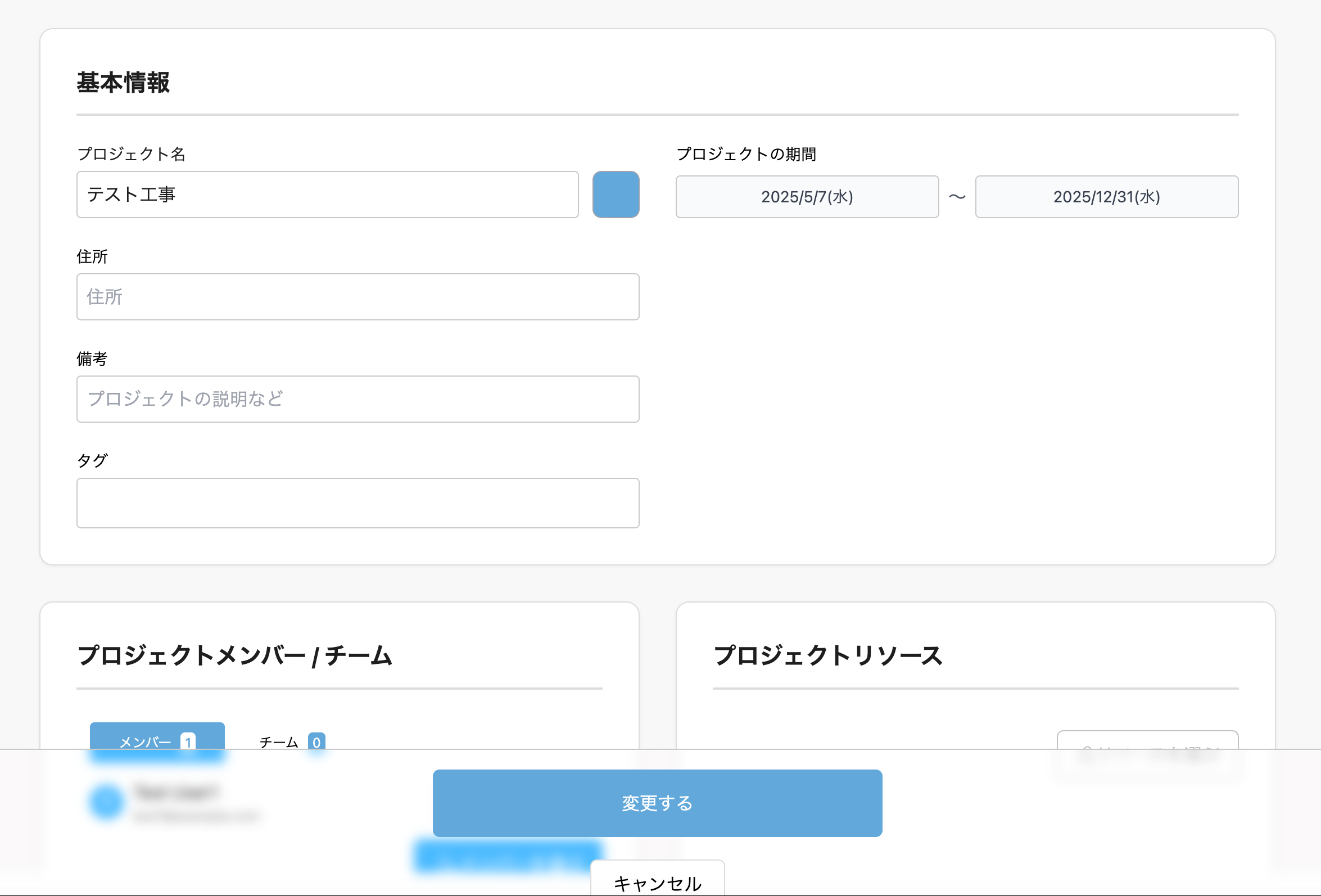The image size is (1321, 896).
Task: Open the 2025/12/31(水) end date picker
Action: point(1106,197)
